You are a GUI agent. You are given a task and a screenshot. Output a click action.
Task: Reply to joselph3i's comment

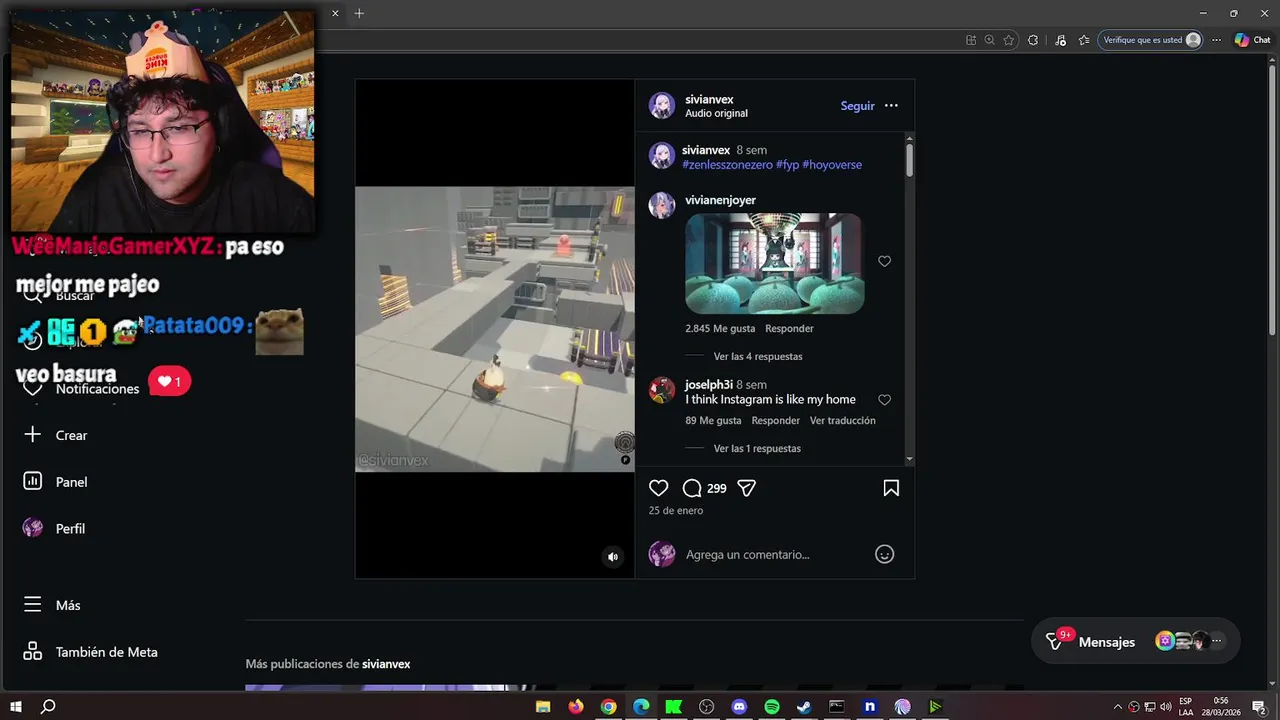(775, 421)
